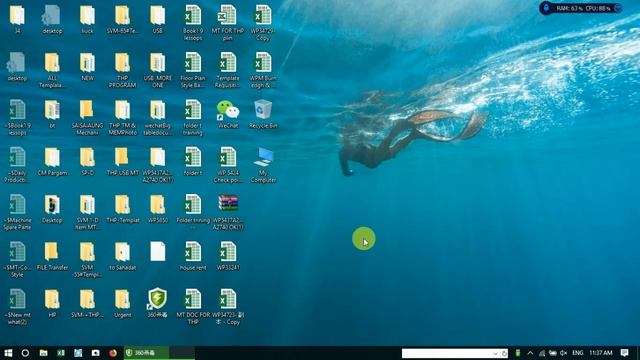
Task: Select the Template Requisition Excel file
Action: (228, 70)
